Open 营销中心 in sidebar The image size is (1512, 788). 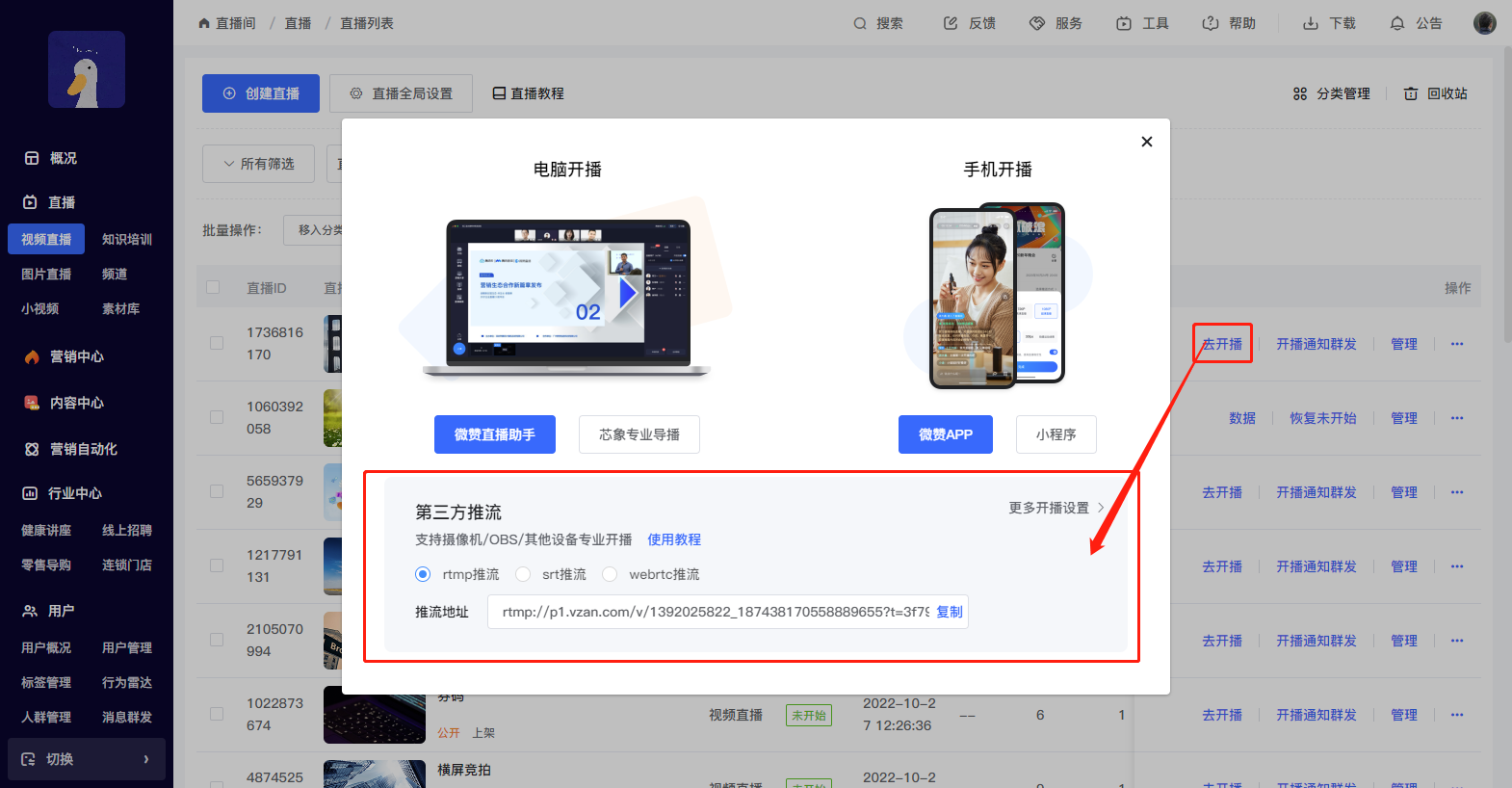tap(64, 356)
